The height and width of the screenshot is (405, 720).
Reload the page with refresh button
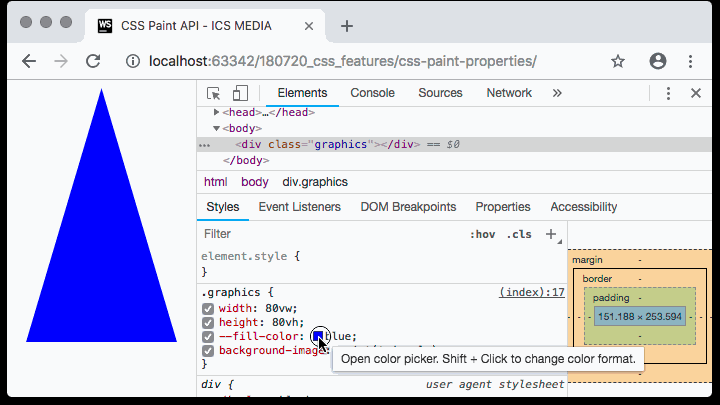[x=93, y=61]
